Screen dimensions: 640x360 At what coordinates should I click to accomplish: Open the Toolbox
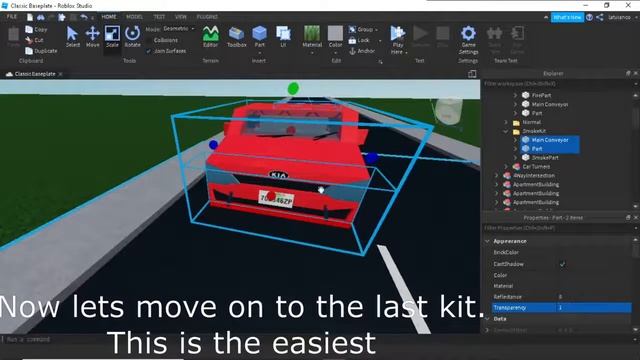(236, 37)
